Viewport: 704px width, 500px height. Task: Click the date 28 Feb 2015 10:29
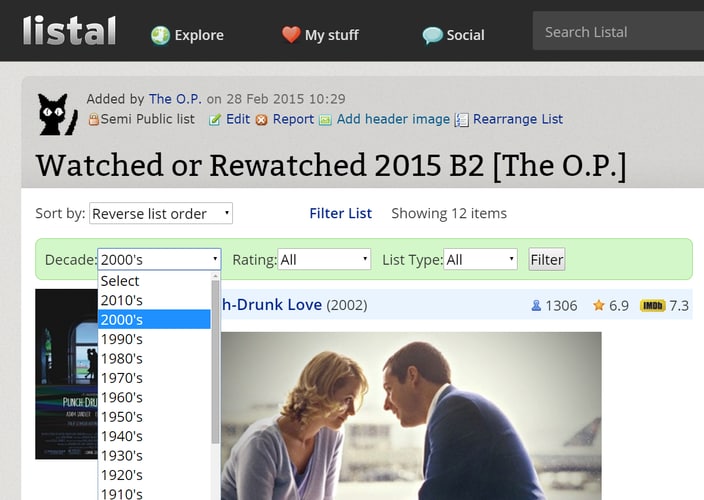(x=286, y=99)
